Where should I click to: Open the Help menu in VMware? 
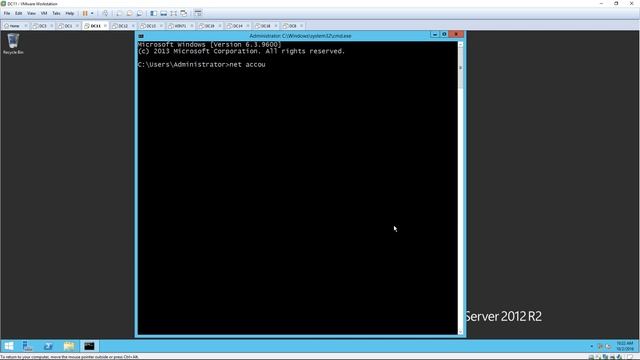pos(70,13)
